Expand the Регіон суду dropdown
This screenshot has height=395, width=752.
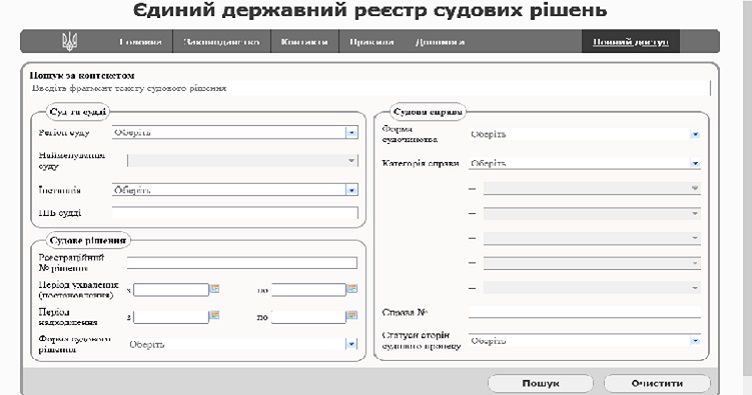click(x=352, y=133)
